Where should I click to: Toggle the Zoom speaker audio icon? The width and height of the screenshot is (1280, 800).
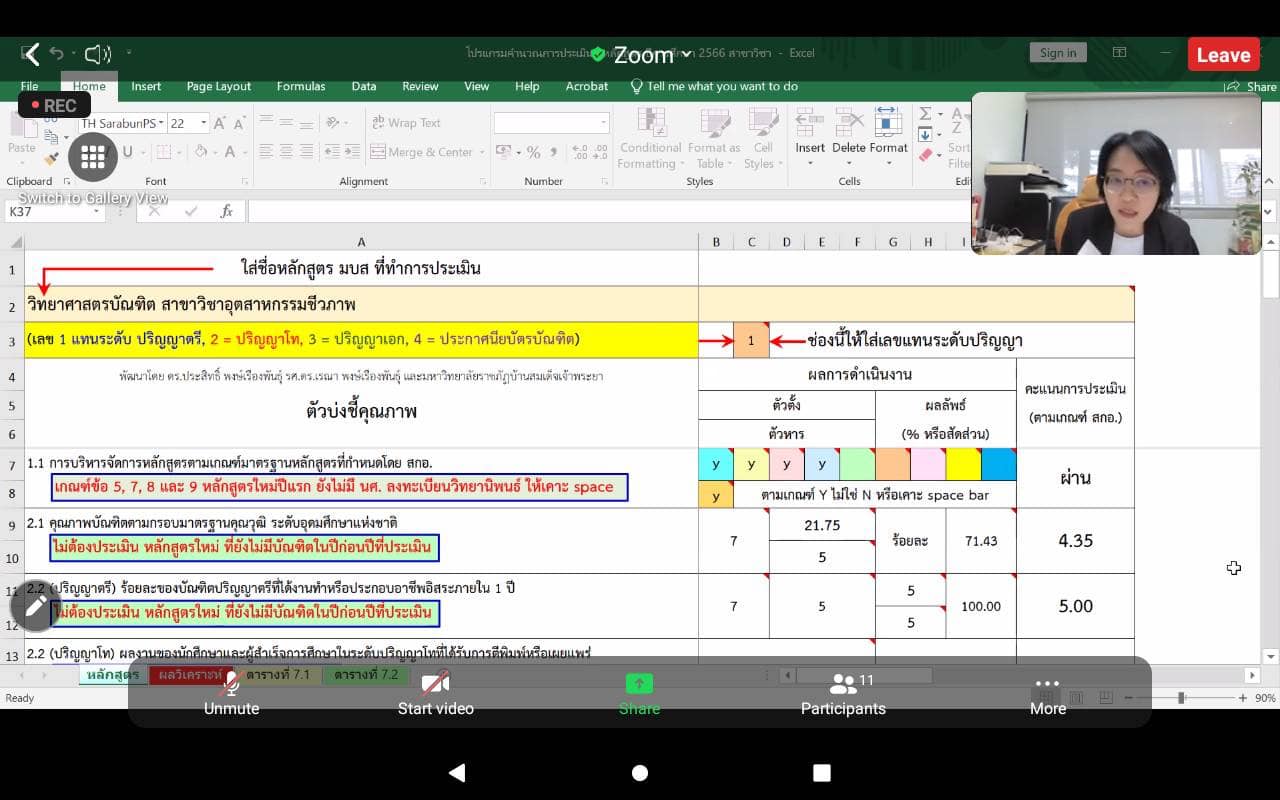(x=97, y=54)
